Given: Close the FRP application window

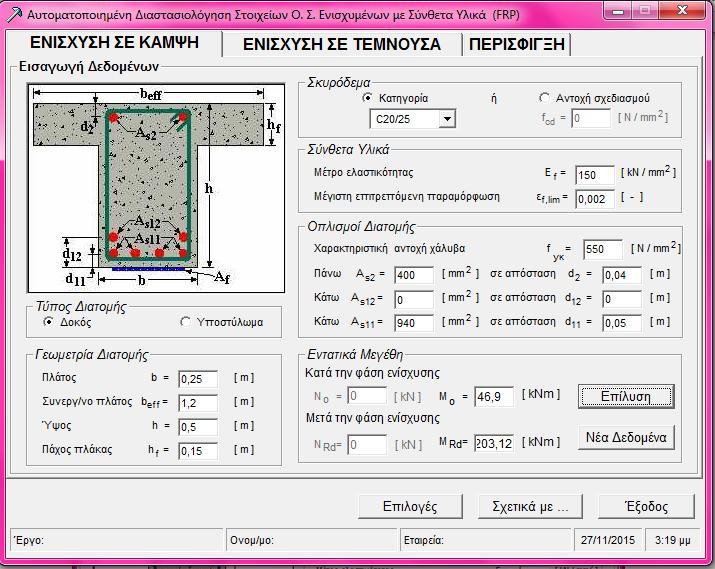Looking at the screenshot, I should tap(682, 10).
